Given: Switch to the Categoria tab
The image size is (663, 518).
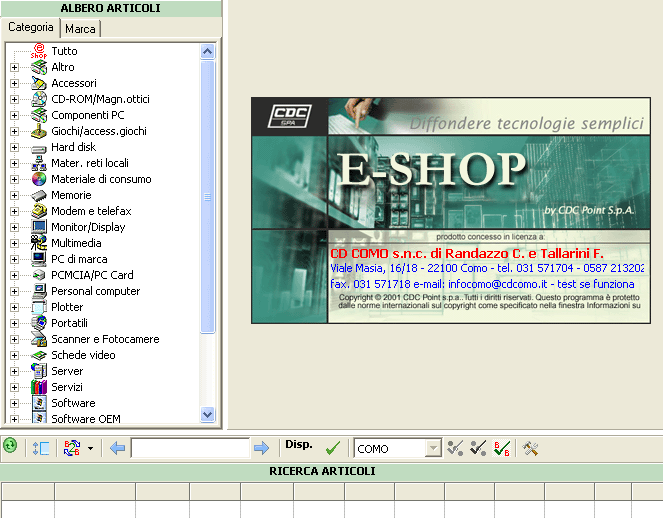Looking at the screenshot, I should click(x=30, y=27).
